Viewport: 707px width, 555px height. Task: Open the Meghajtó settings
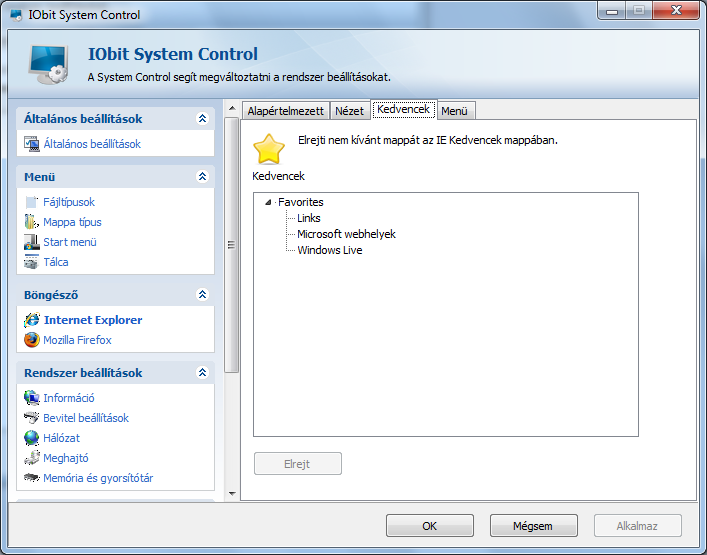(x=66, y=458)
